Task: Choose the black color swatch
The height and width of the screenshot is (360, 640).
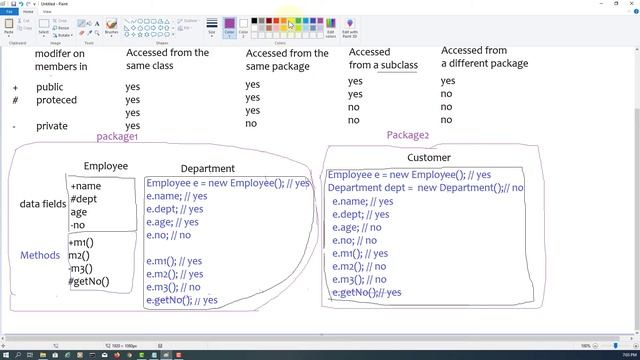Action: pyautogui.click(x=254, y=21)
